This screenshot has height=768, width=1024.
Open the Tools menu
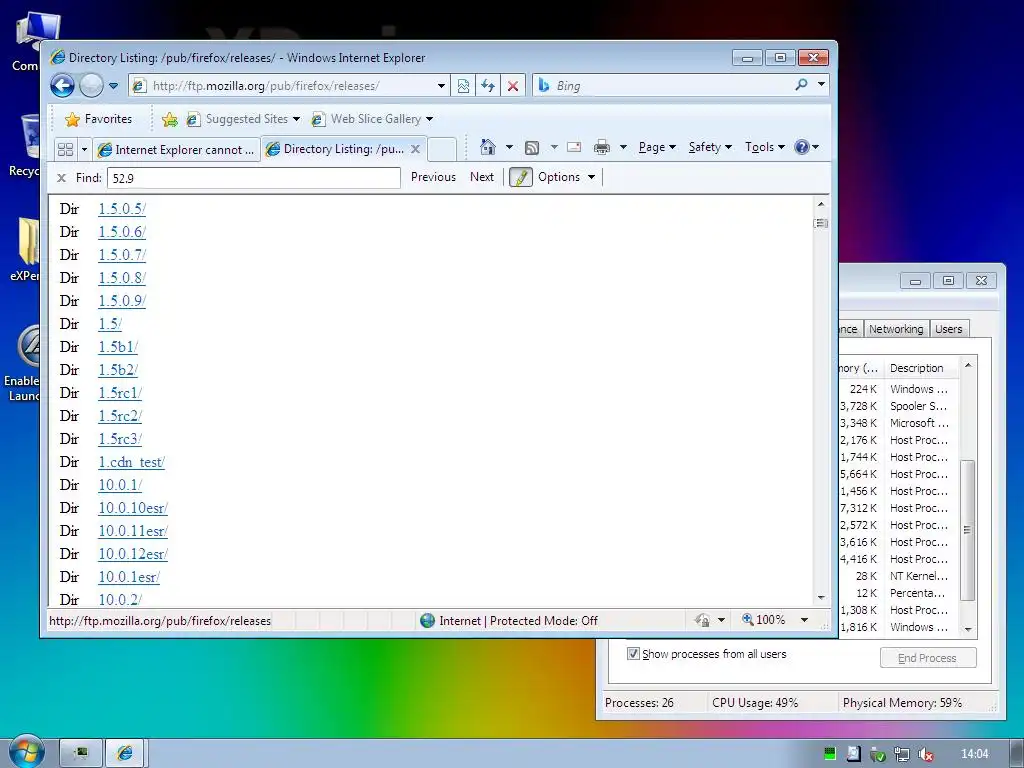click(765, 147)
